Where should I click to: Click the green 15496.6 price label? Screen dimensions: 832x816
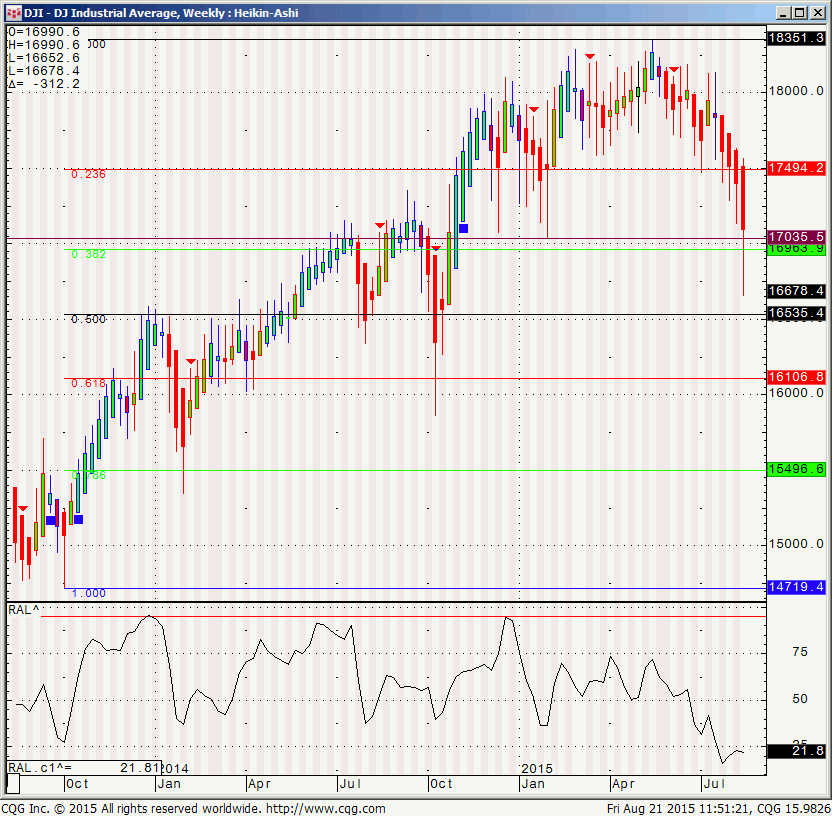795,469
